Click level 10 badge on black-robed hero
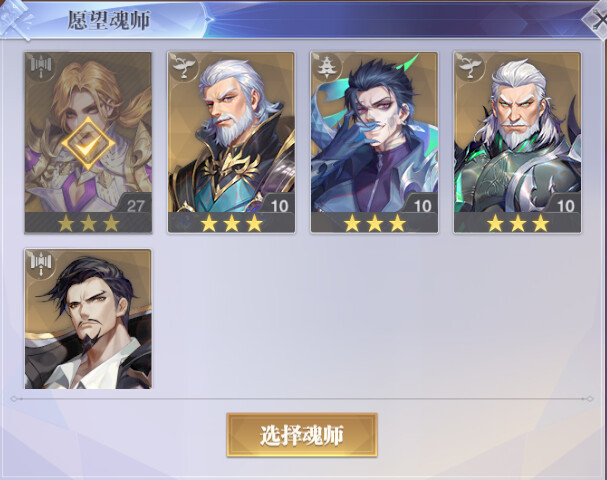The width and height of the screenshot is (607, 480). coord(278,204)
